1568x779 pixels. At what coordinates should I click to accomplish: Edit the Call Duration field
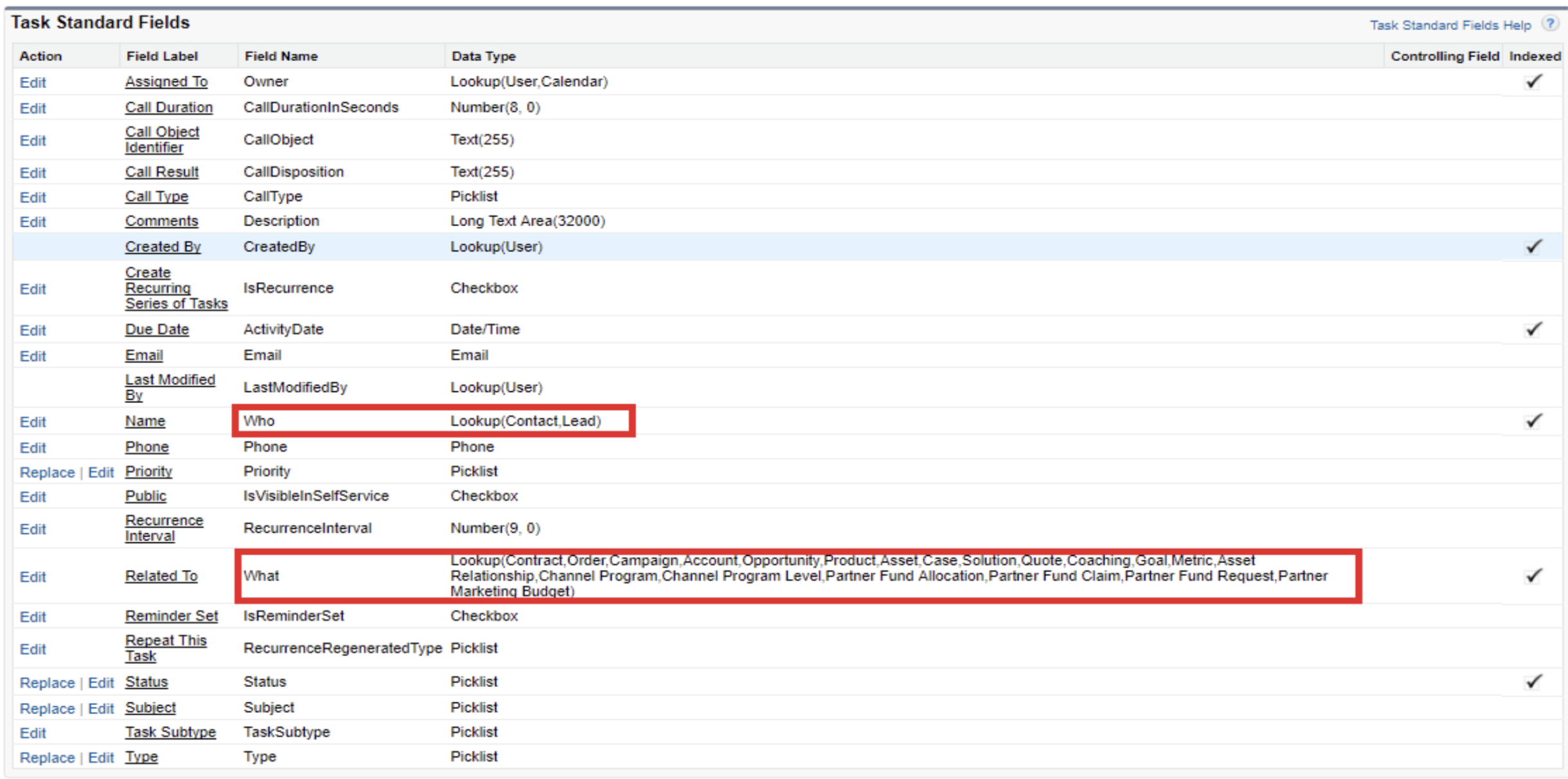tap(33, 108)
